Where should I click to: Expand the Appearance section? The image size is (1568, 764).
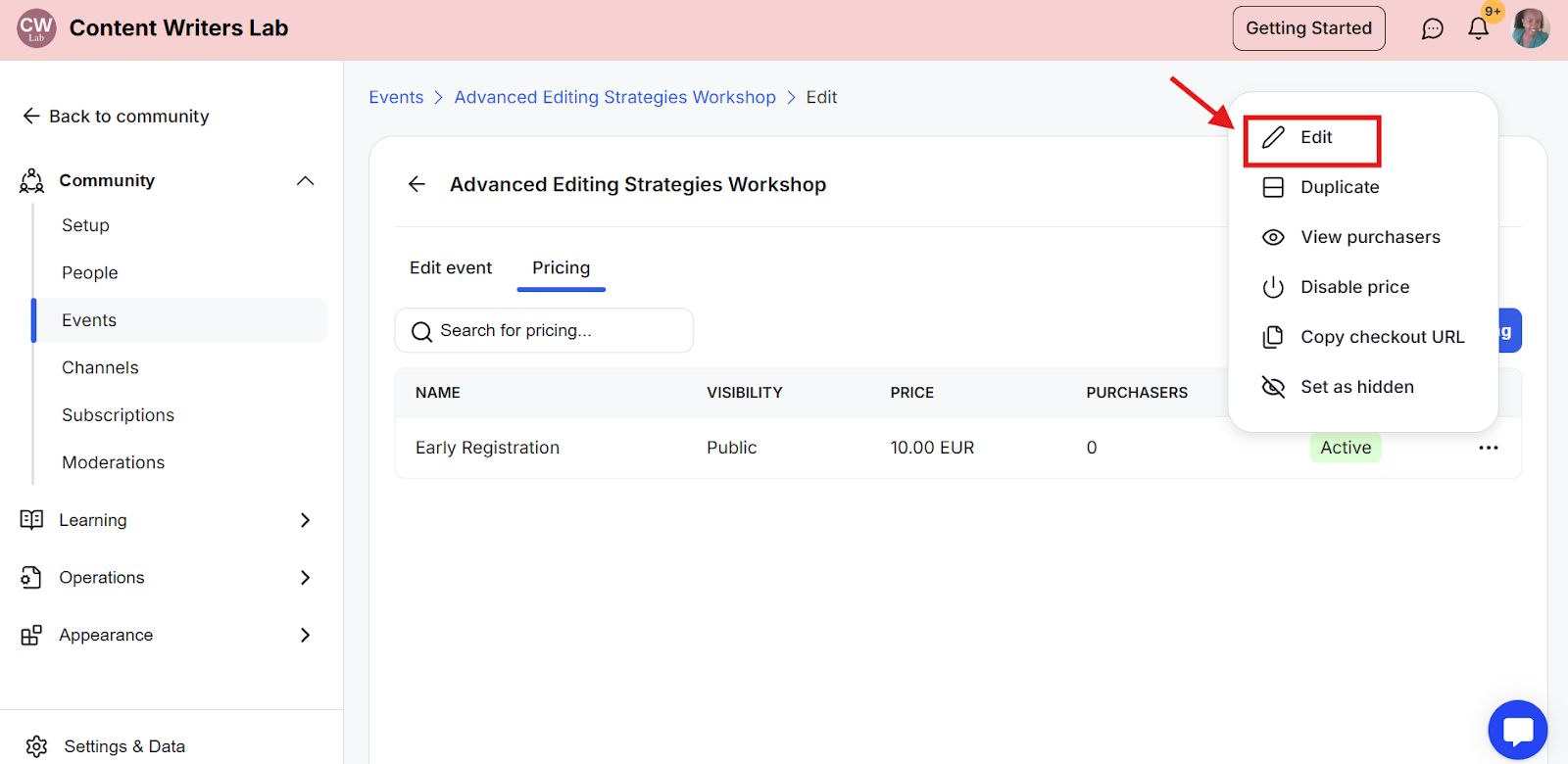305,635
